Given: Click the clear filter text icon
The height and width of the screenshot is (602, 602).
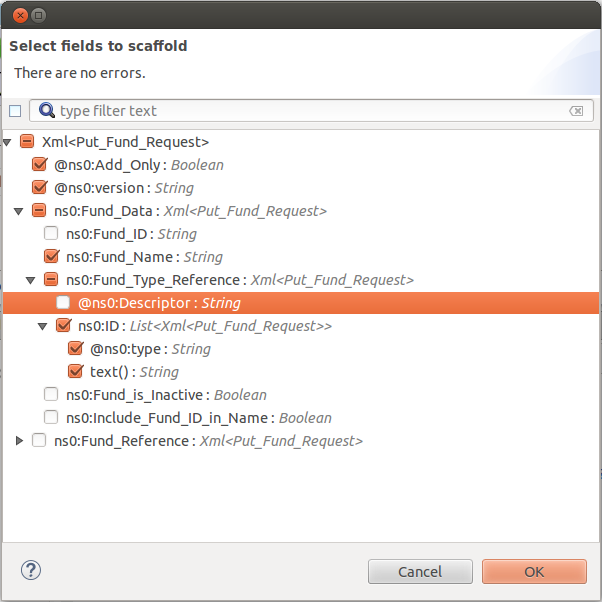Looking at the screenshot, I should [576, 111].
